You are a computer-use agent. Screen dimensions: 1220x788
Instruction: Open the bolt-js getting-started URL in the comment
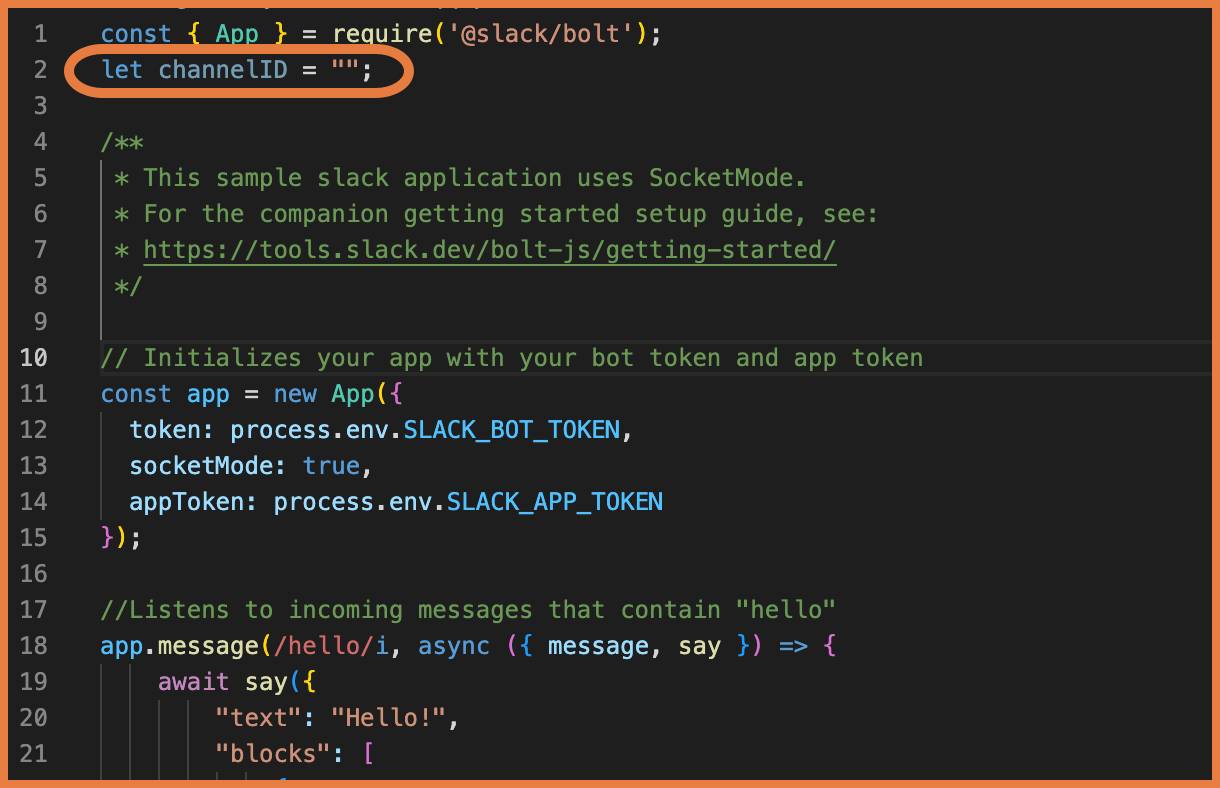coord(490,250)
